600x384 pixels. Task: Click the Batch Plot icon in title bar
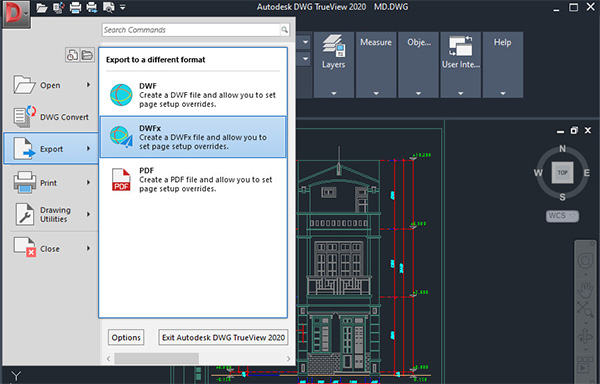(x=92, y=8)
